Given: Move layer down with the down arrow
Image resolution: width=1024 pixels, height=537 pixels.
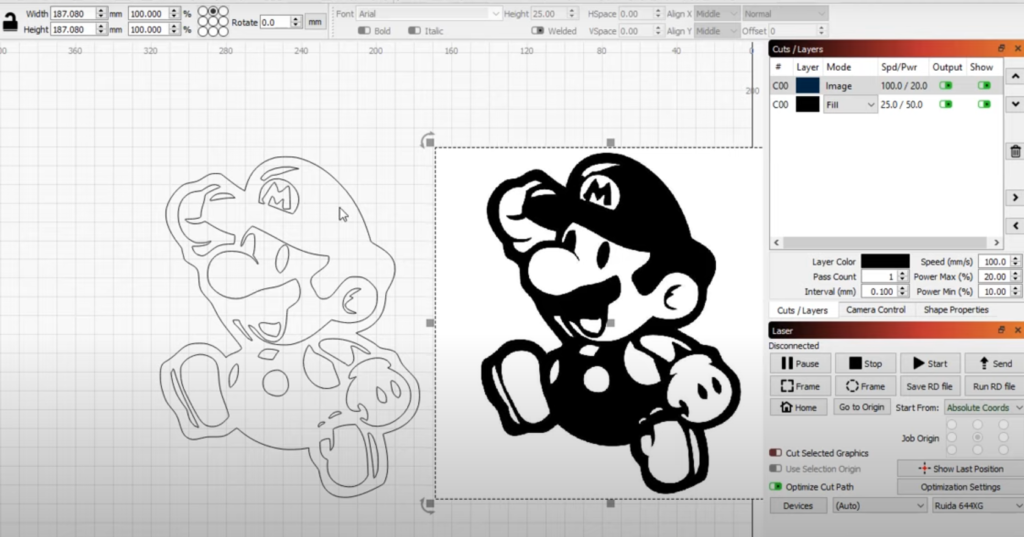Looking at the screenshot, I should pos(1015,105).
